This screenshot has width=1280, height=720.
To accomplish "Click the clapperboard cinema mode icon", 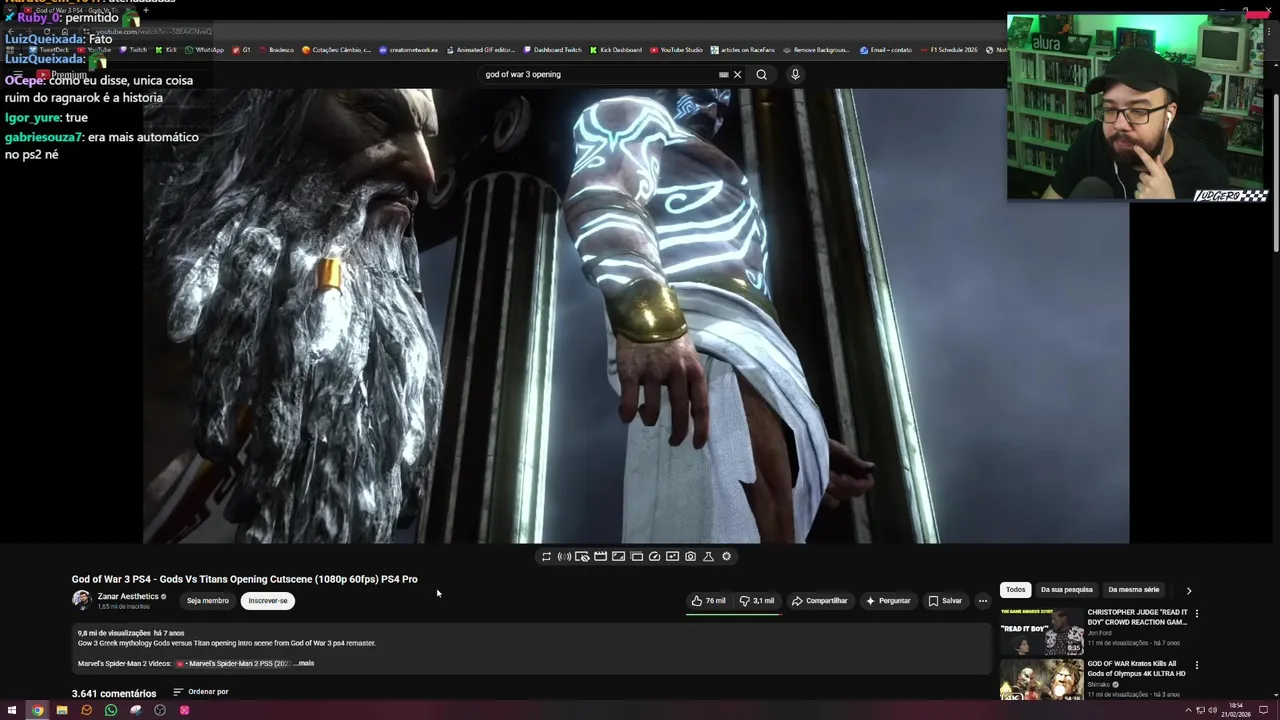I will [x=600, y=557].
